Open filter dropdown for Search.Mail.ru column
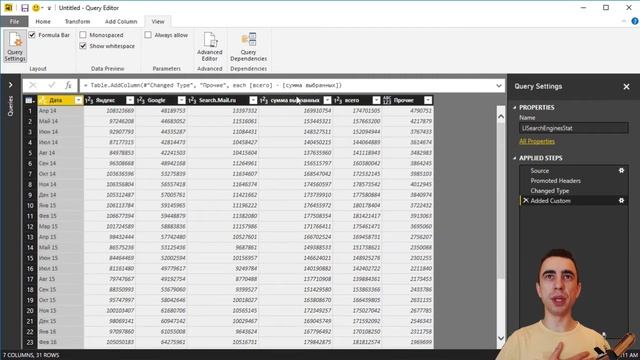 click(x=253, y=100)
